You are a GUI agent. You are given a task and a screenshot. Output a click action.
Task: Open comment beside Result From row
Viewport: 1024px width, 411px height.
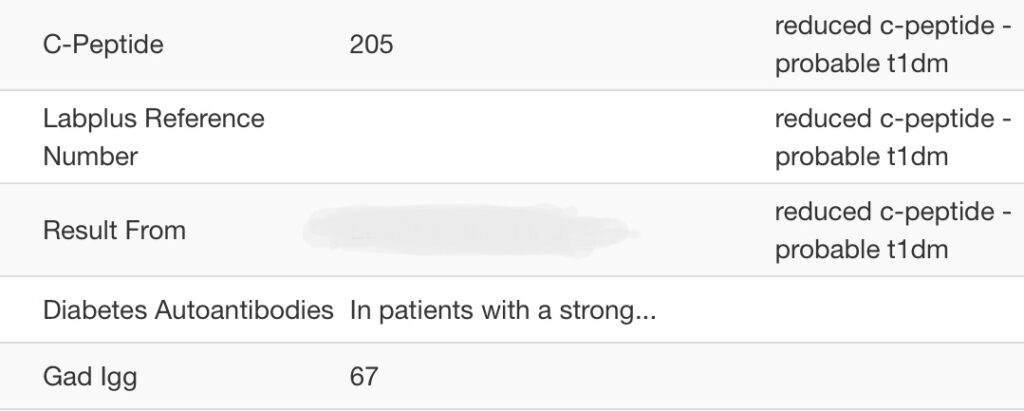click(x=893, y=231)
